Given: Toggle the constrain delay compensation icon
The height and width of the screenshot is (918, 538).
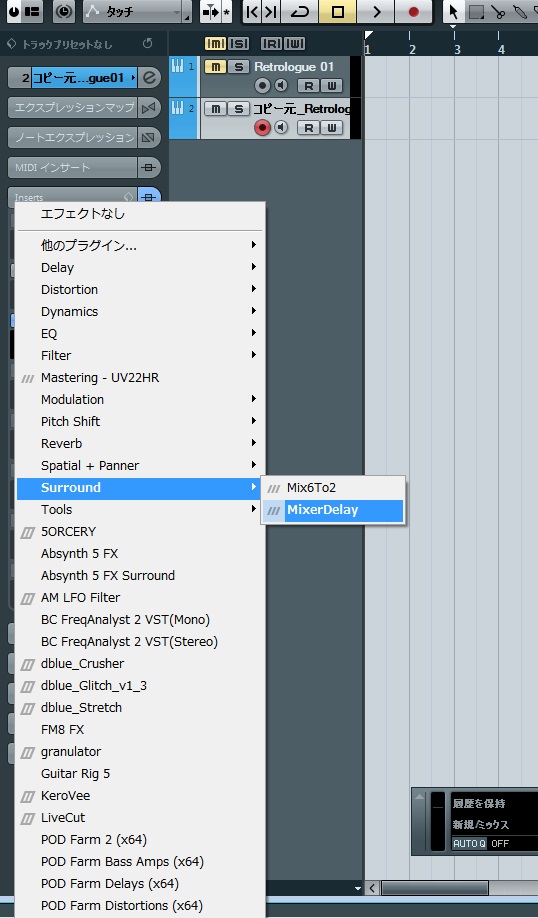Looking at the screenshot, I should (x=64, y=12).
